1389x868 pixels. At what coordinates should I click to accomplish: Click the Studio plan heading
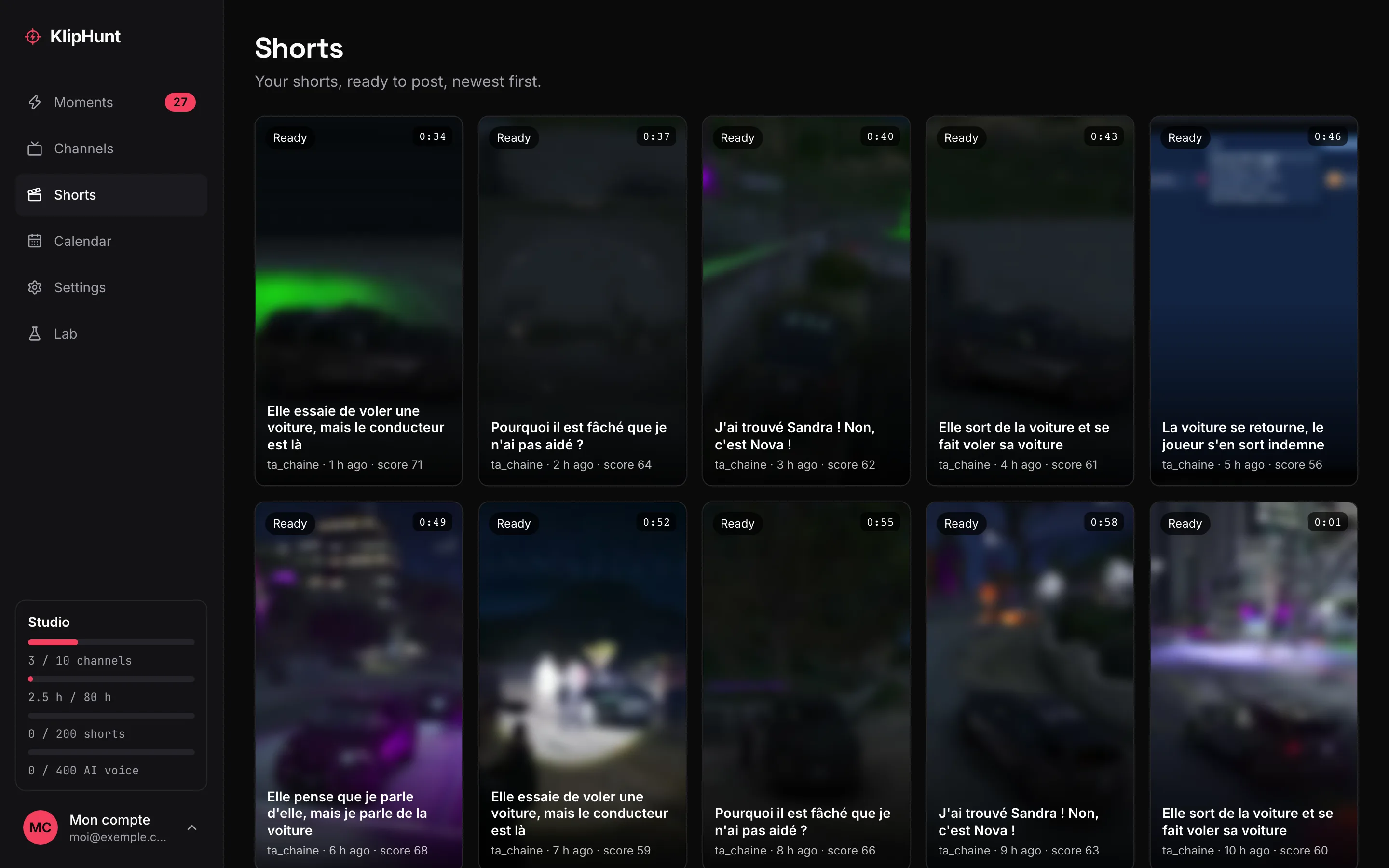click(x=49, y=622)
